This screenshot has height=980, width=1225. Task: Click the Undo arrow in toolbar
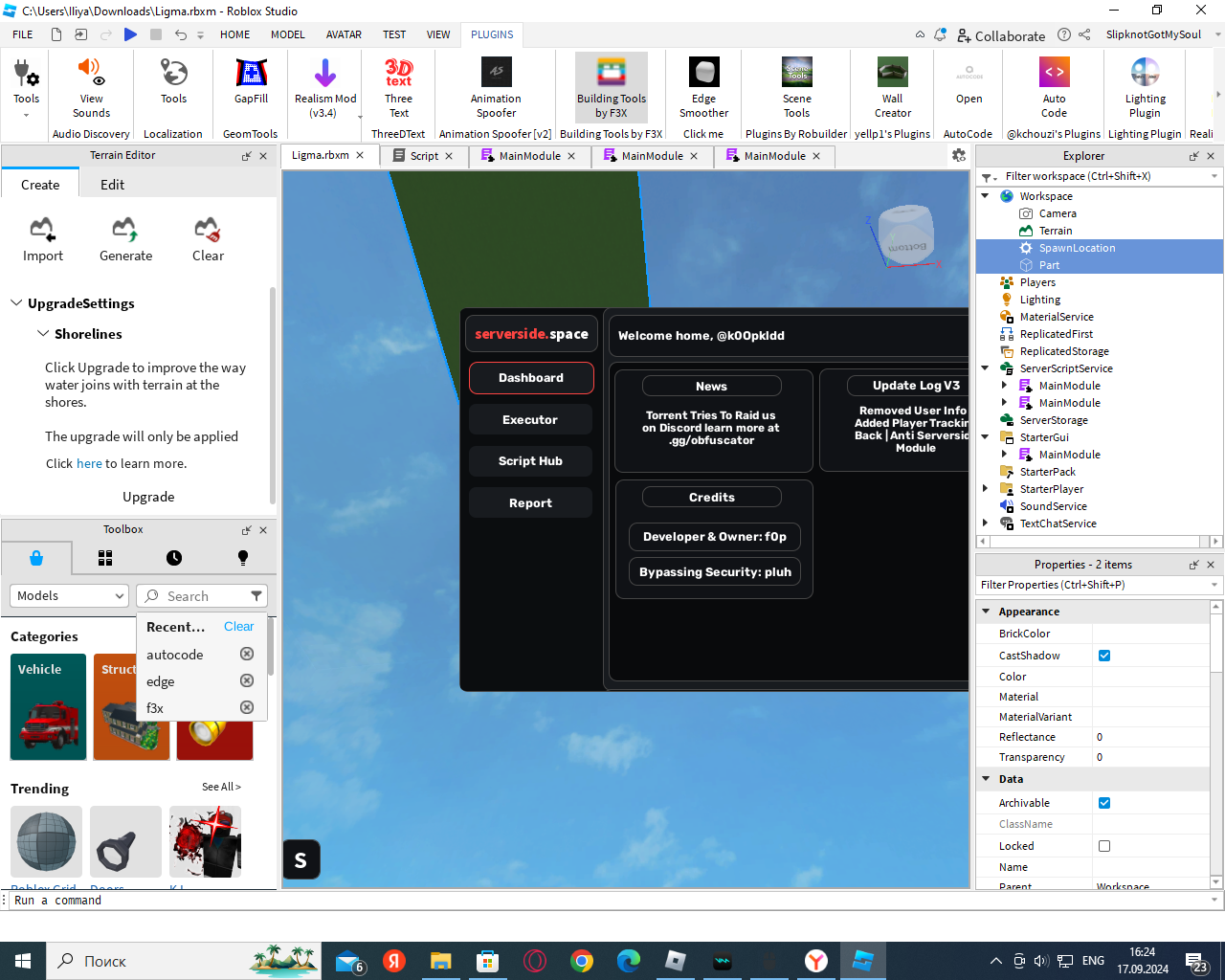[180, 34]
